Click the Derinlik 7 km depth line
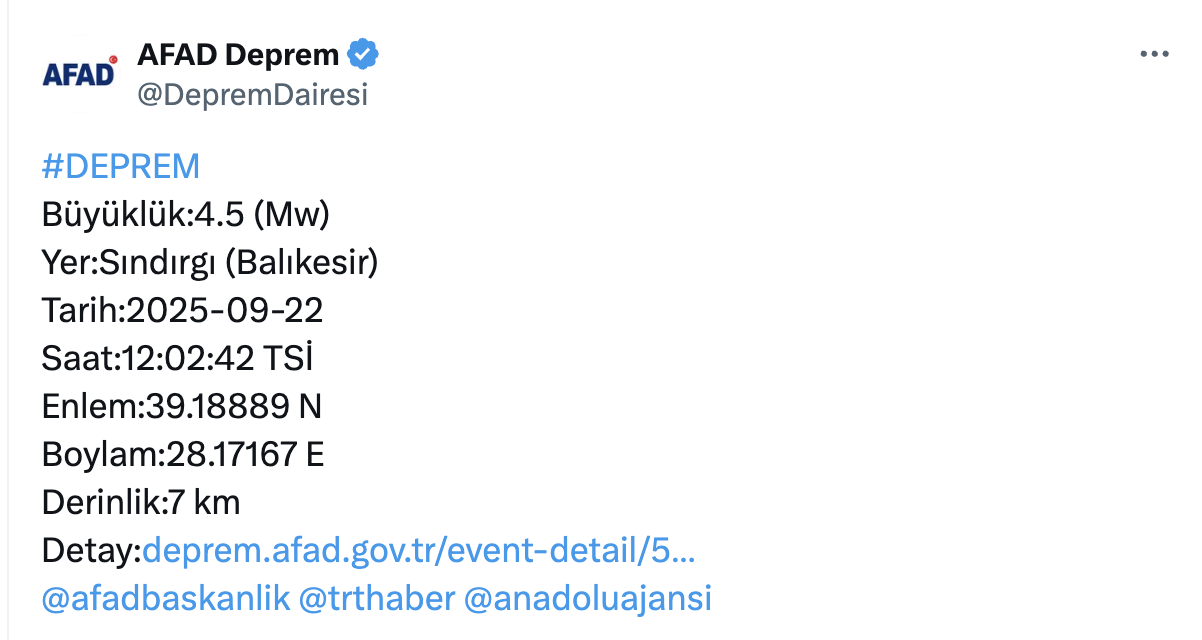Image resolution: width=1202 pixels, height=640 pixels. coord(141,502)
